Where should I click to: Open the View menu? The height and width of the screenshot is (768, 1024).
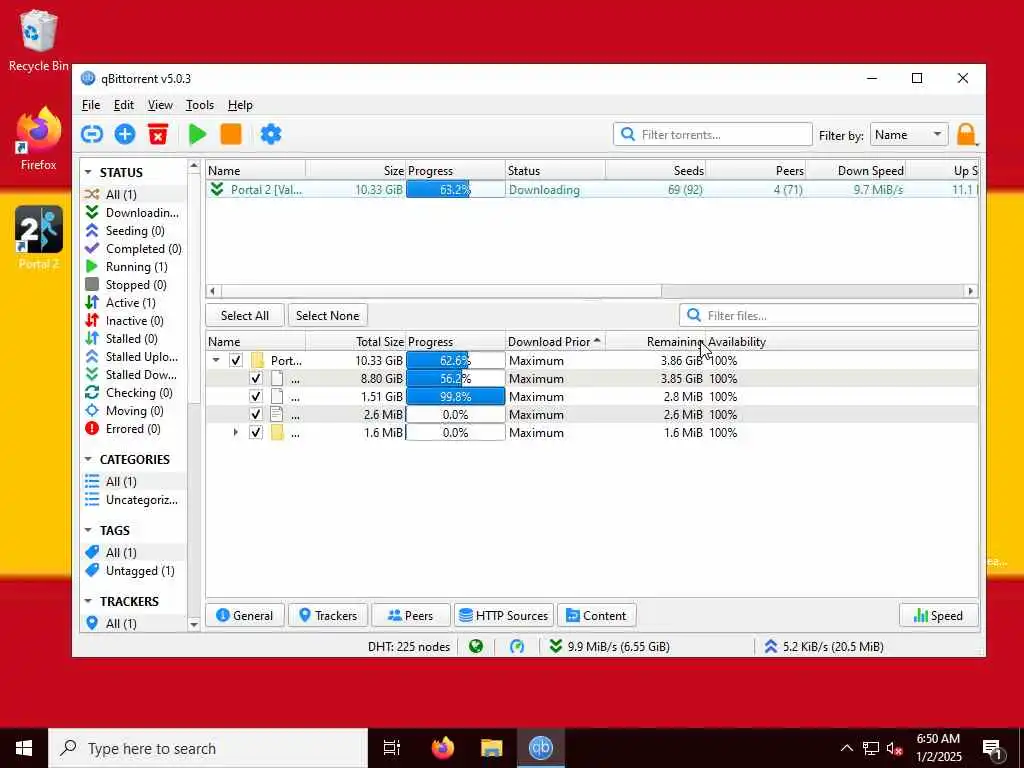[x=160, y=104]
